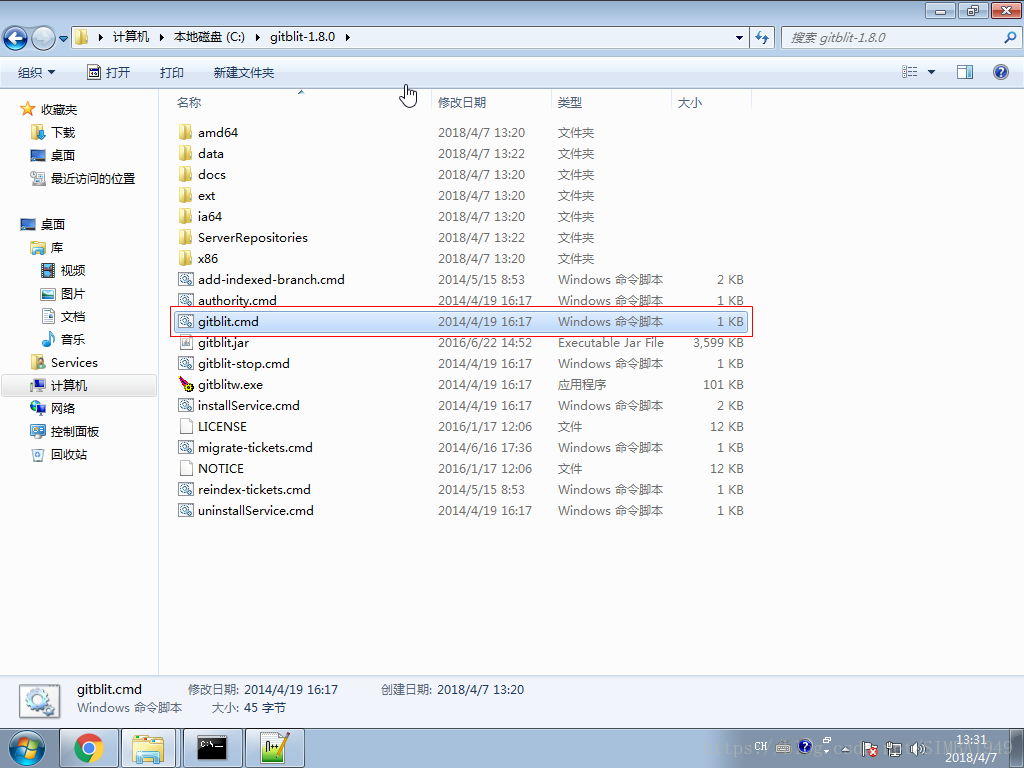Open Services in navigation pane
Image resolution: width=1024 pixels, height=768 pixels.
[64, 362]
